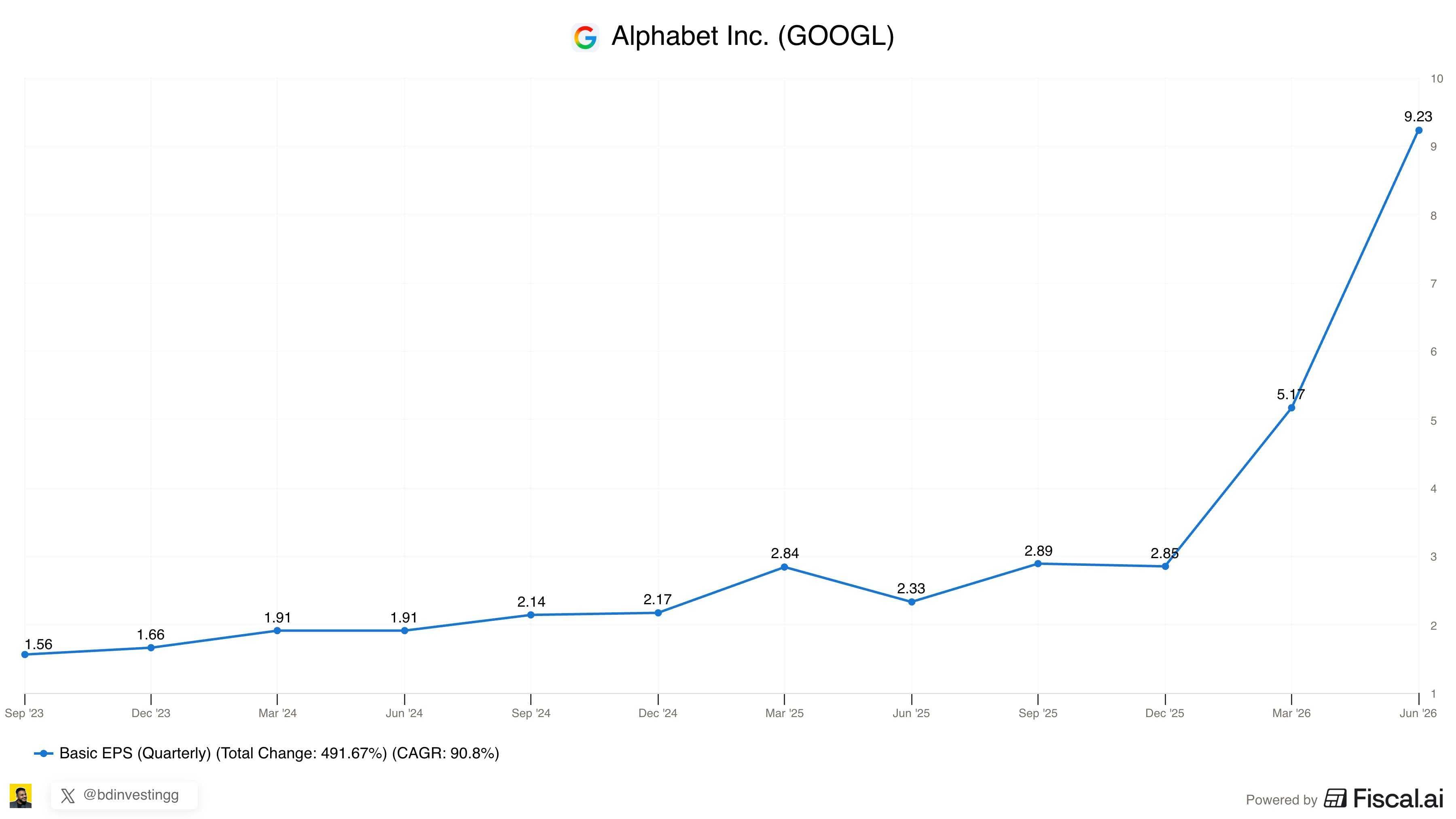Select the Jun '25 data point 2.33
1456x819 pixels.
point(911,601)
